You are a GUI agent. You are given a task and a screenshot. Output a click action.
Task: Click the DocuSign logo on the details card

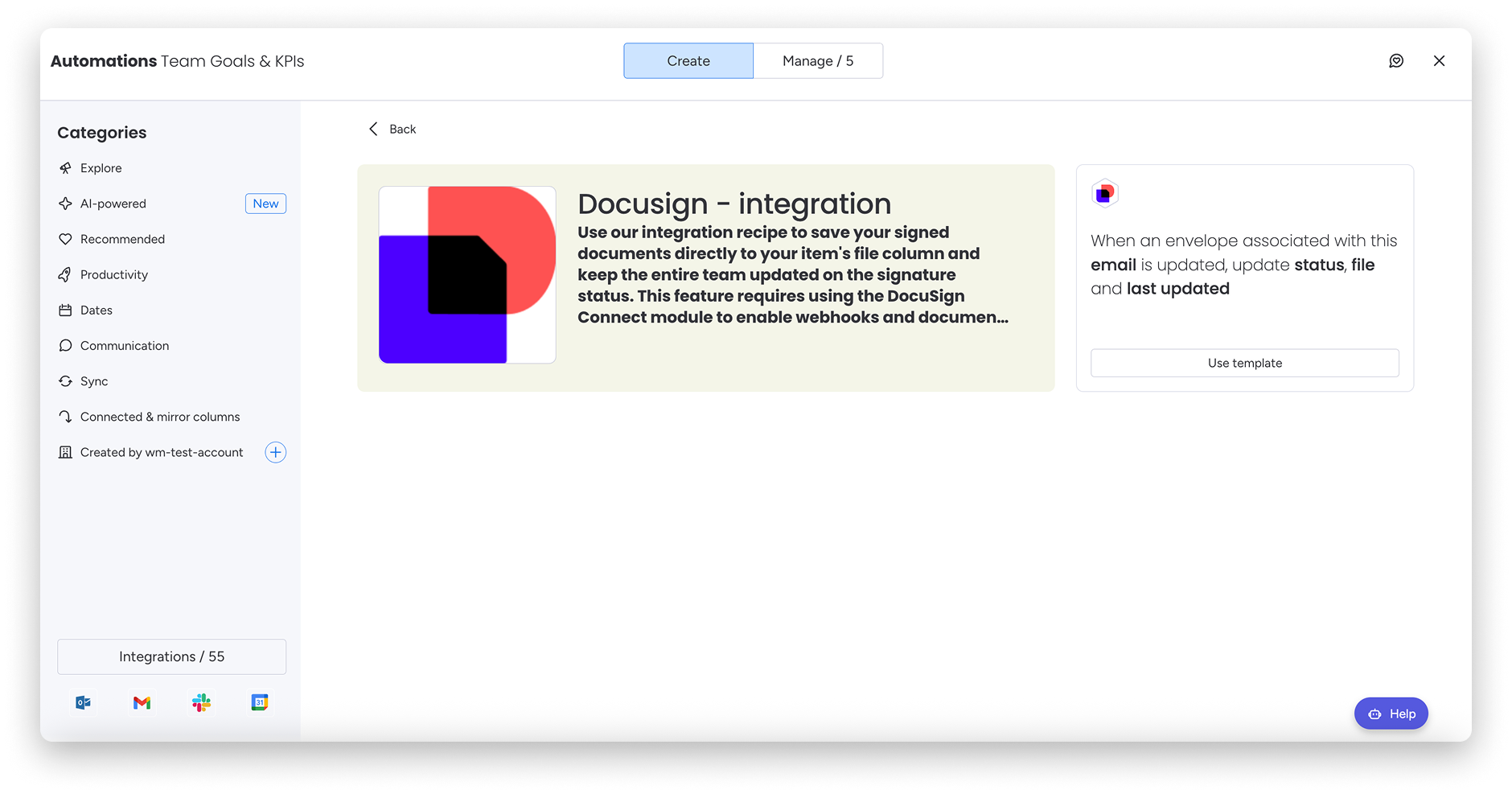click(1104, 193)
